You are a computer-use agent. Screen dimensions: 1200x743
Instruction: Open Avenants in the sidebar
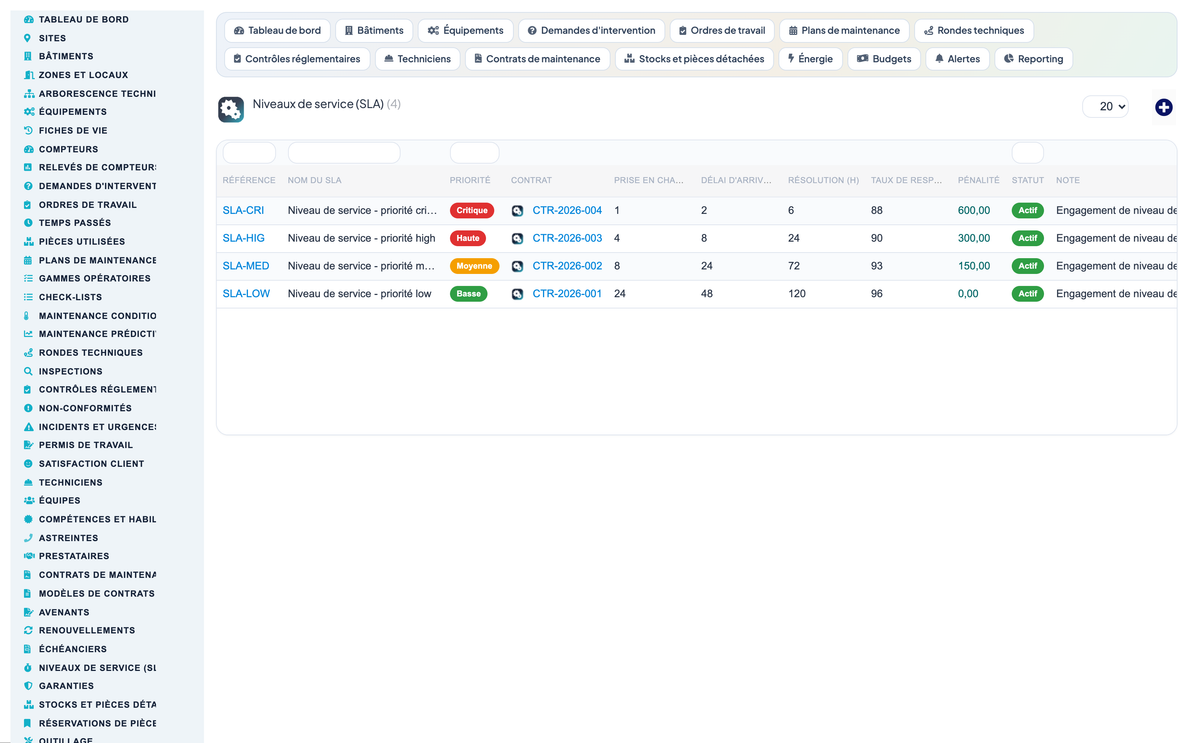[64, 612]
